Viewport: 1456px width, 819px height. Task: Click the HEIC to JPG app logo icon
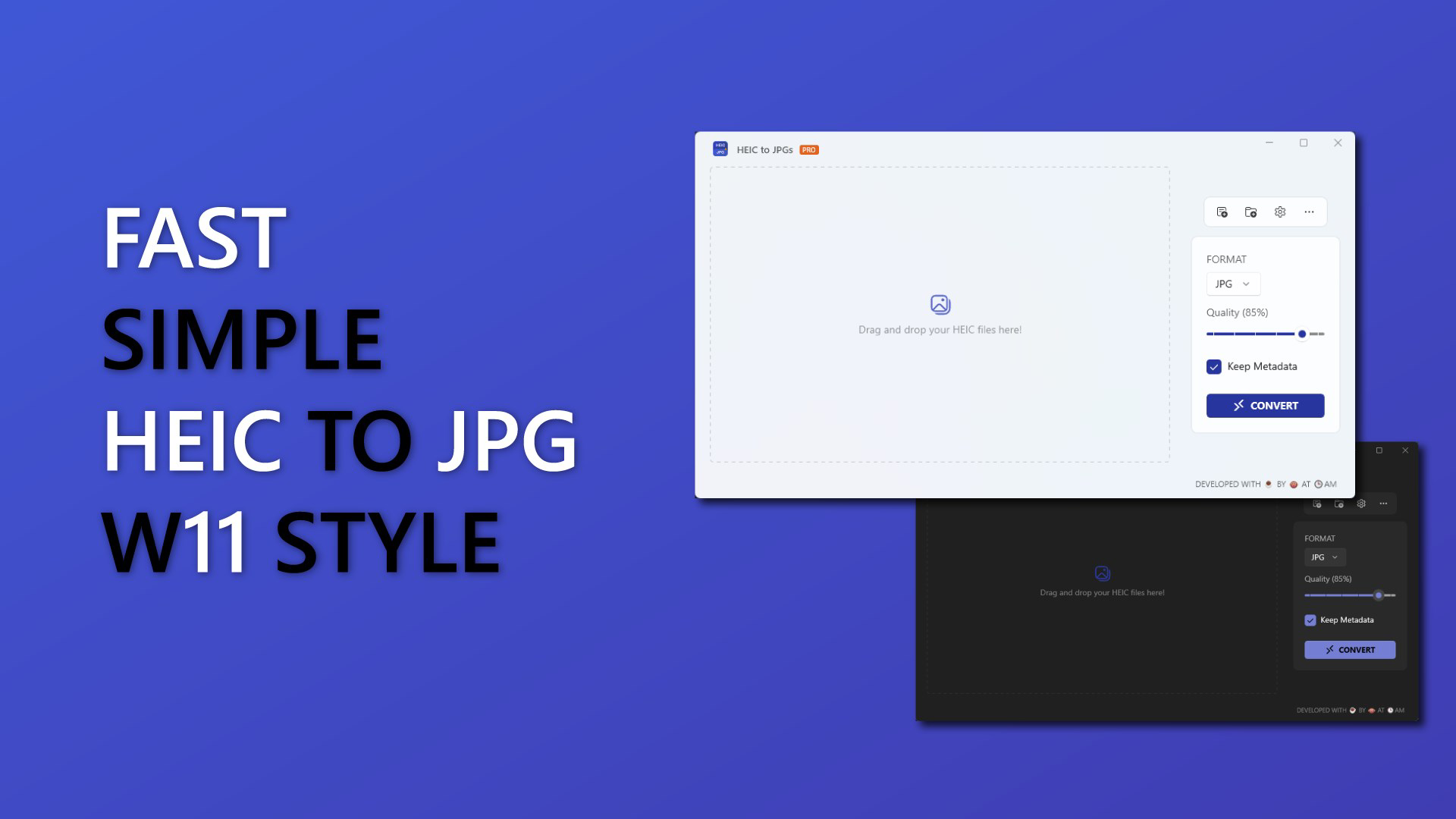pyautogui.click(x=720, y=149)
